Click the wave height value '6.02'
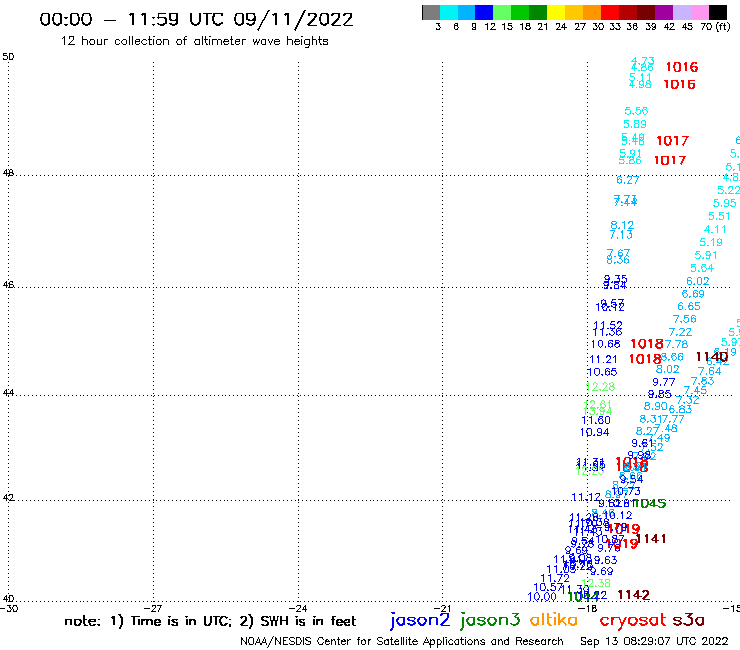Screen dimensions: 740x650 tap(698, 281)
